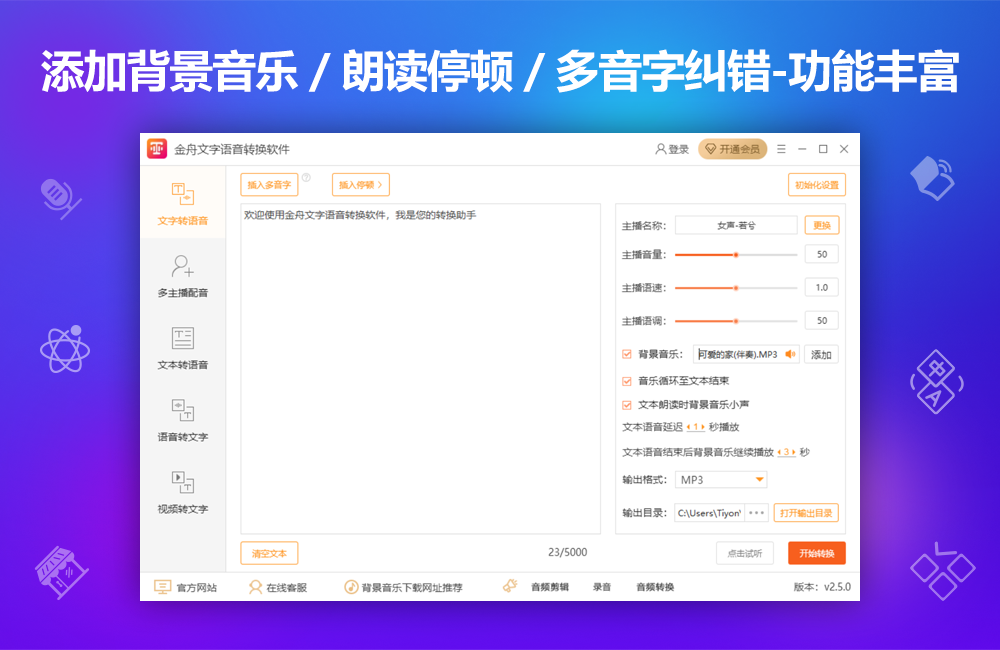This screenshot has height=650, width=1000.
Task: Switch to 多主播配音 mode
Action: [182, 276]
